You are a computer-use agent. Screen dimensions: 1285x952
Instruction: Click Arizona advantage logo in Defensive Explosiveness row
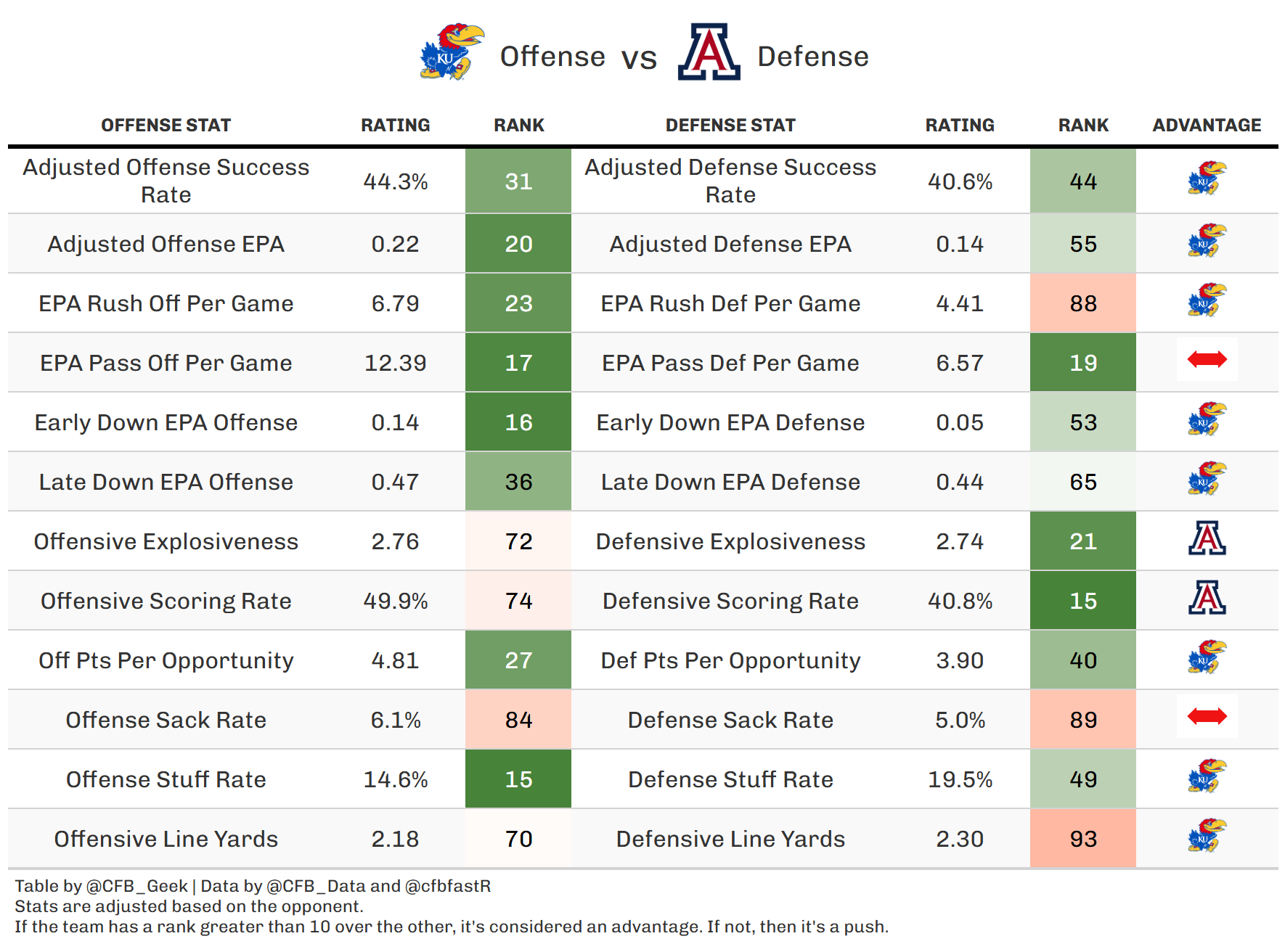(x=1207, y=538)
